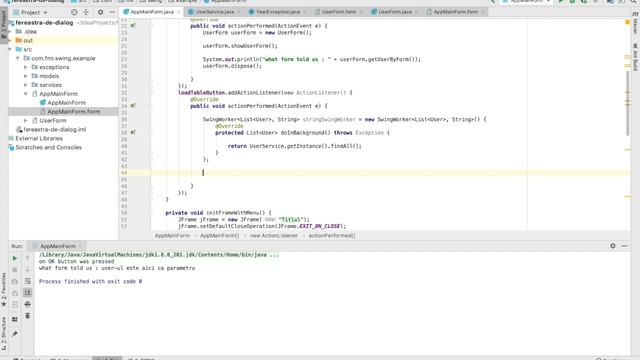640x360 pixels.
Task: Toggle the Project side tool window button
Action: 4,24
